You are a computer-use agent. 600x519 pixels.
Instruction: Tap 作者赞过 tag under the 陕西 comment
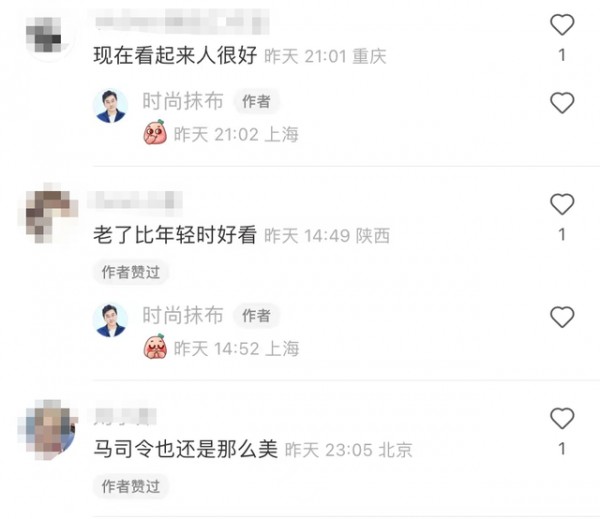[130, 272]
